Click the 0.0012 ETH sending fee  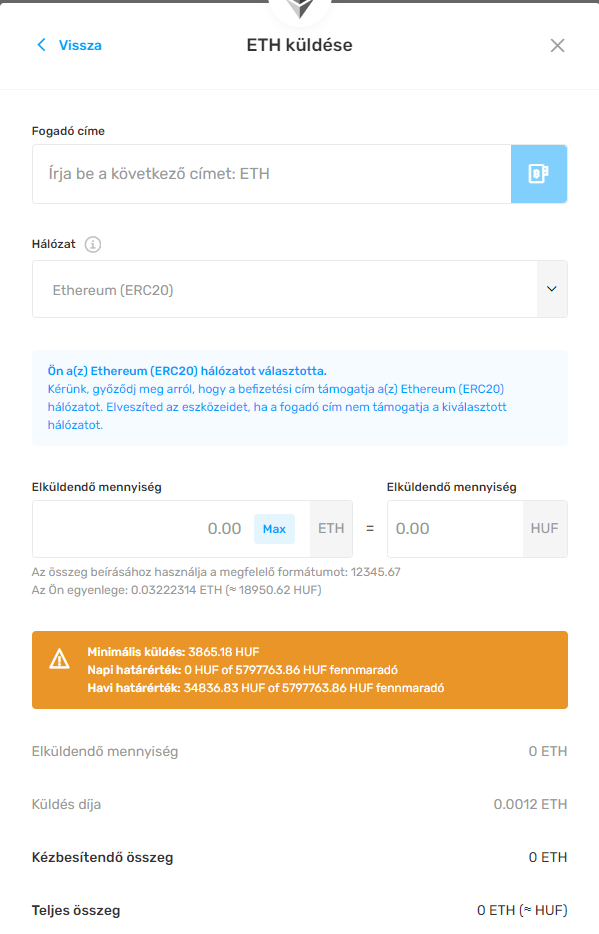pyautogui.click(x=530, y=804)
